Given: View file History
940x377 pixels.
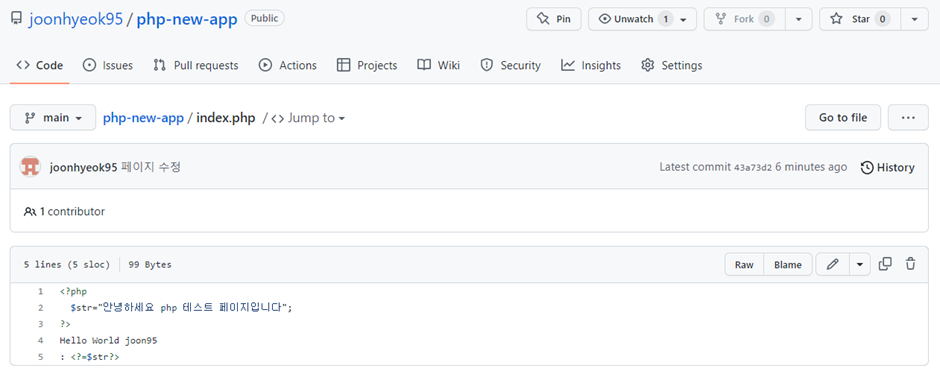Looking at the screenshot, I should [x=887, y=167].
